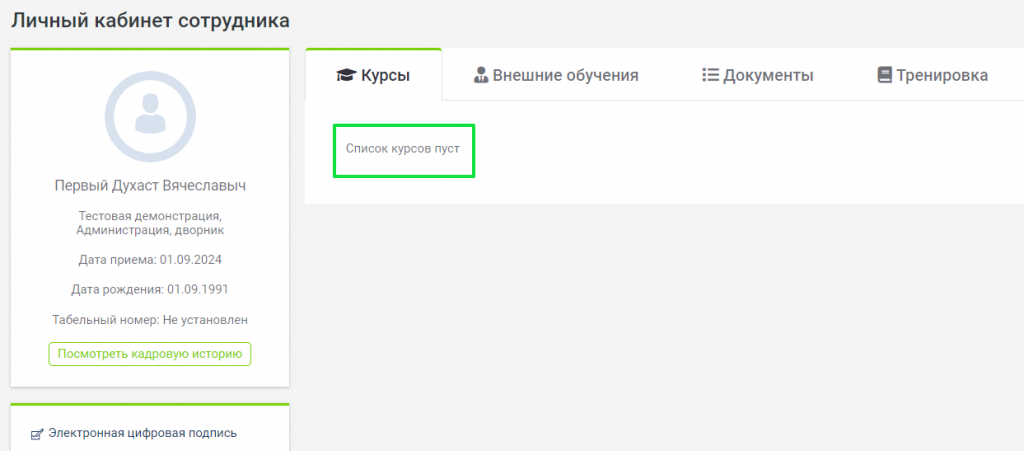The image size is (1024, 451).
Task: Click the text Тестовая демонстрация, Администрация, дворник
Action: [150, 223]
